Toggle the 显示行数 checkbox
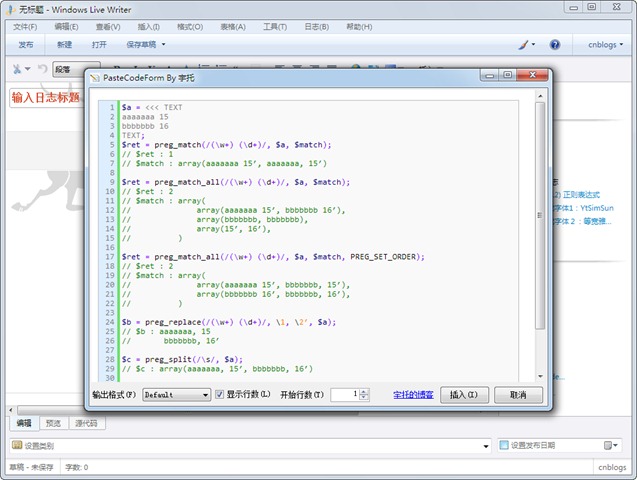 tap(219, 395)
